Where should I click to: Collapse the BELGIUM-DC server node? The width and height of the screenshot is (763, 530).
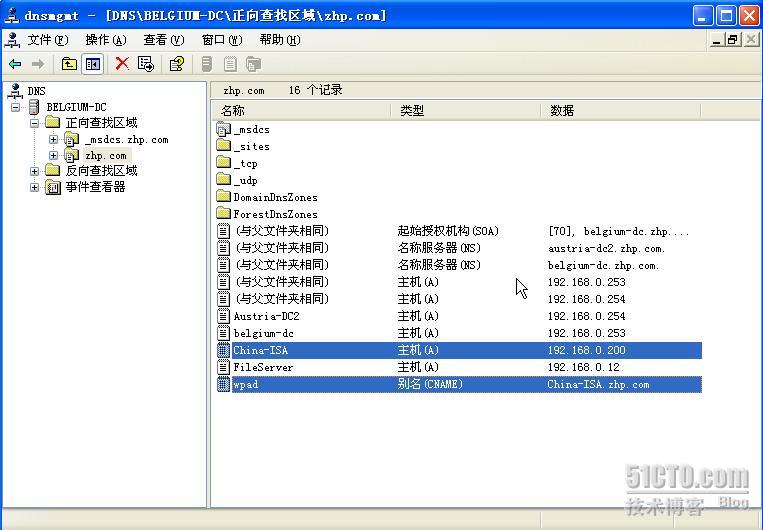(16, 107)
